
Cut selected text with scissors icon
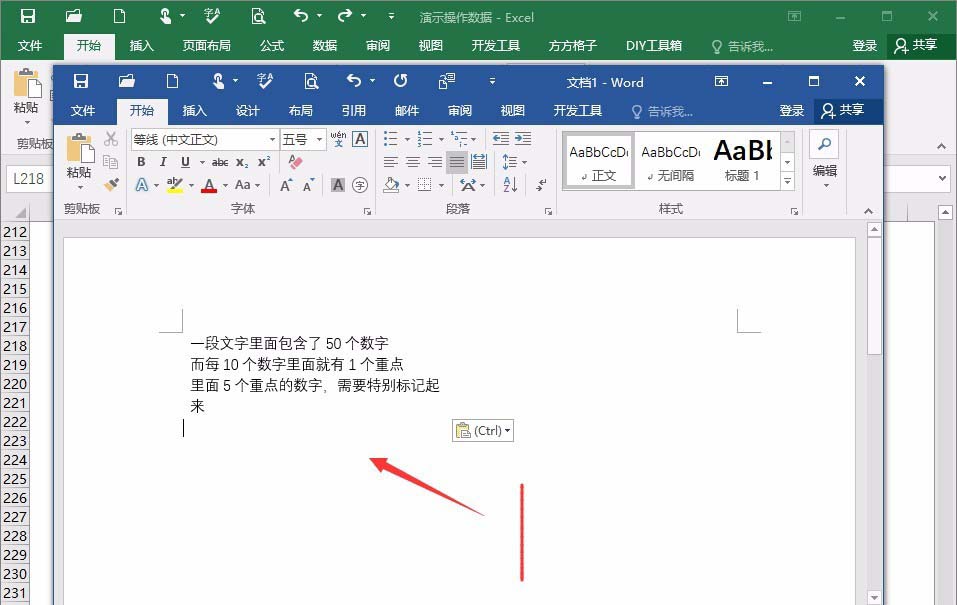110,139
